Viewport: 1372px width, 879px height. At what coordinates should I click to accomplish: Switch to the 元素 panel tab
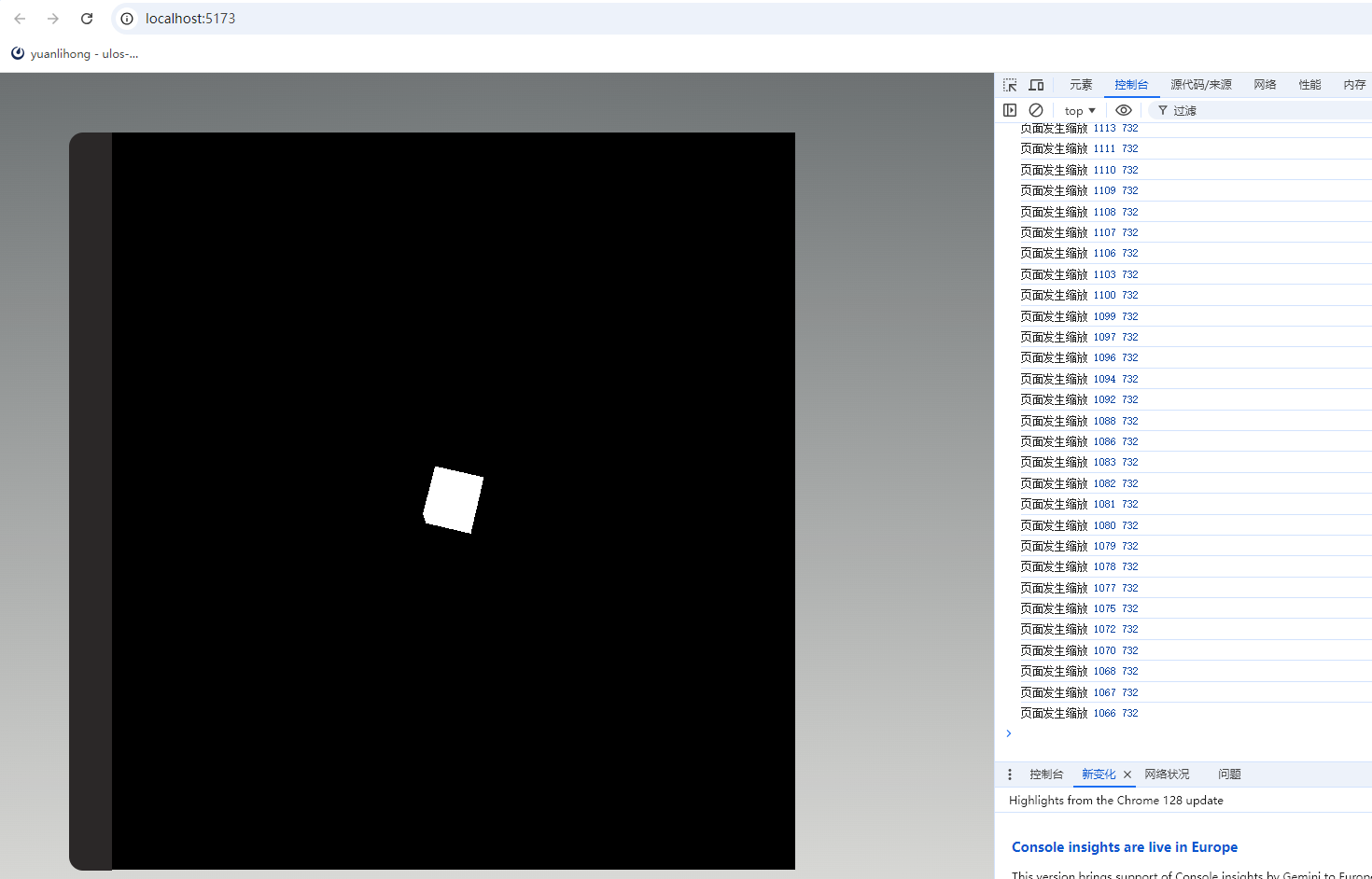click(x=1080, y=84)
